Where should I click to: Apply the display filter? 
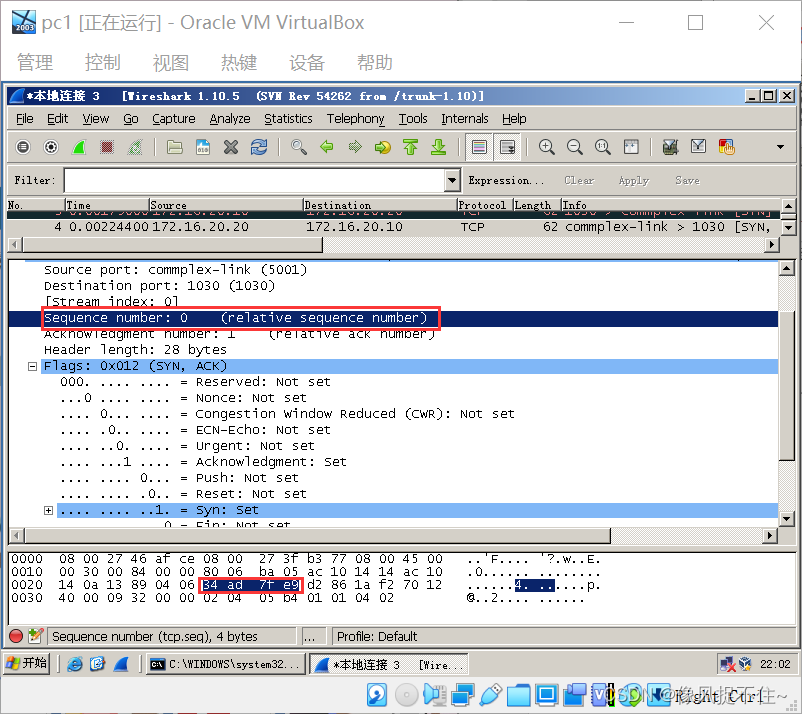633,180
